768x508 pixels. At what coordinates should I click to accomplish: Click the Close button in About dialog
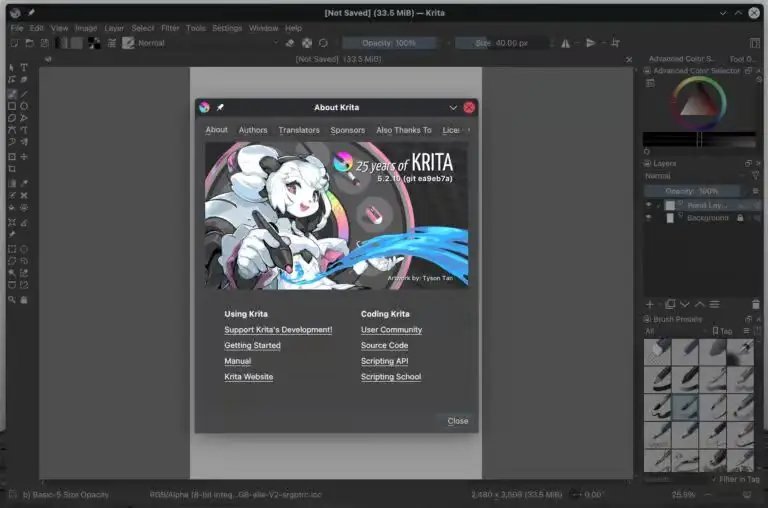(x=457, y=421)
